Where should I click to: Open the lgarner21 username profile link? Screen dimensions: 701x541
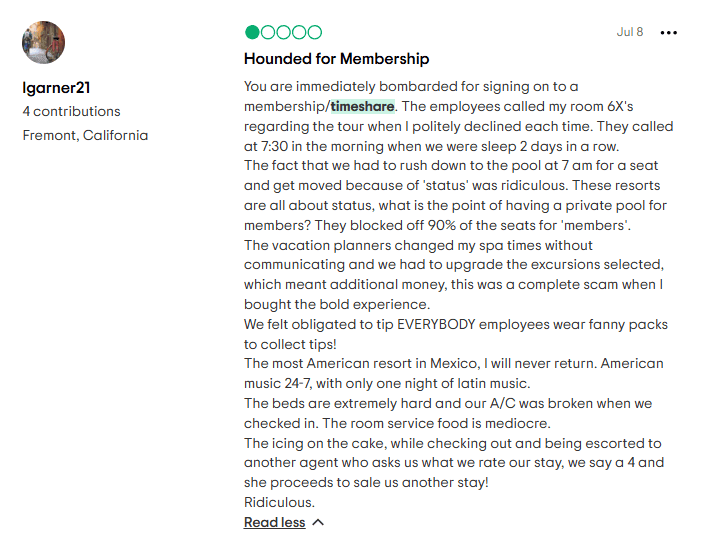tap(57, 88)
